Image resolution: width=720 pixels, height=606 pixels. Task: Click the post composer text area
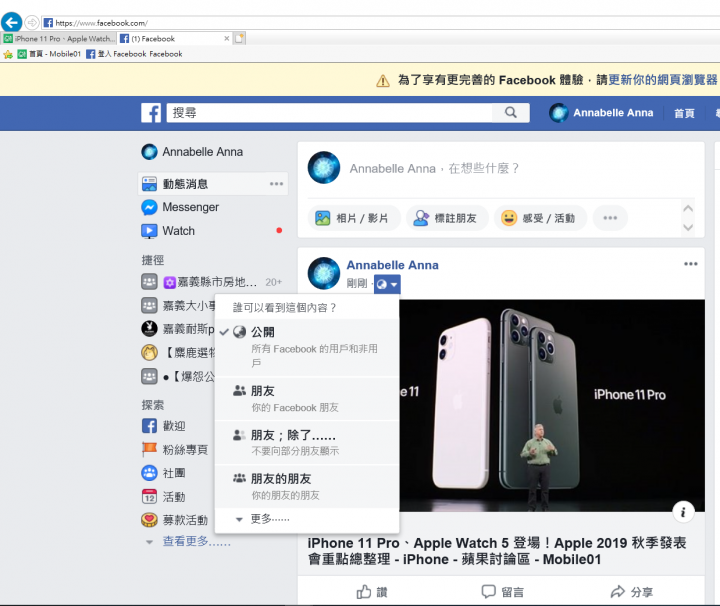[434, 168]
